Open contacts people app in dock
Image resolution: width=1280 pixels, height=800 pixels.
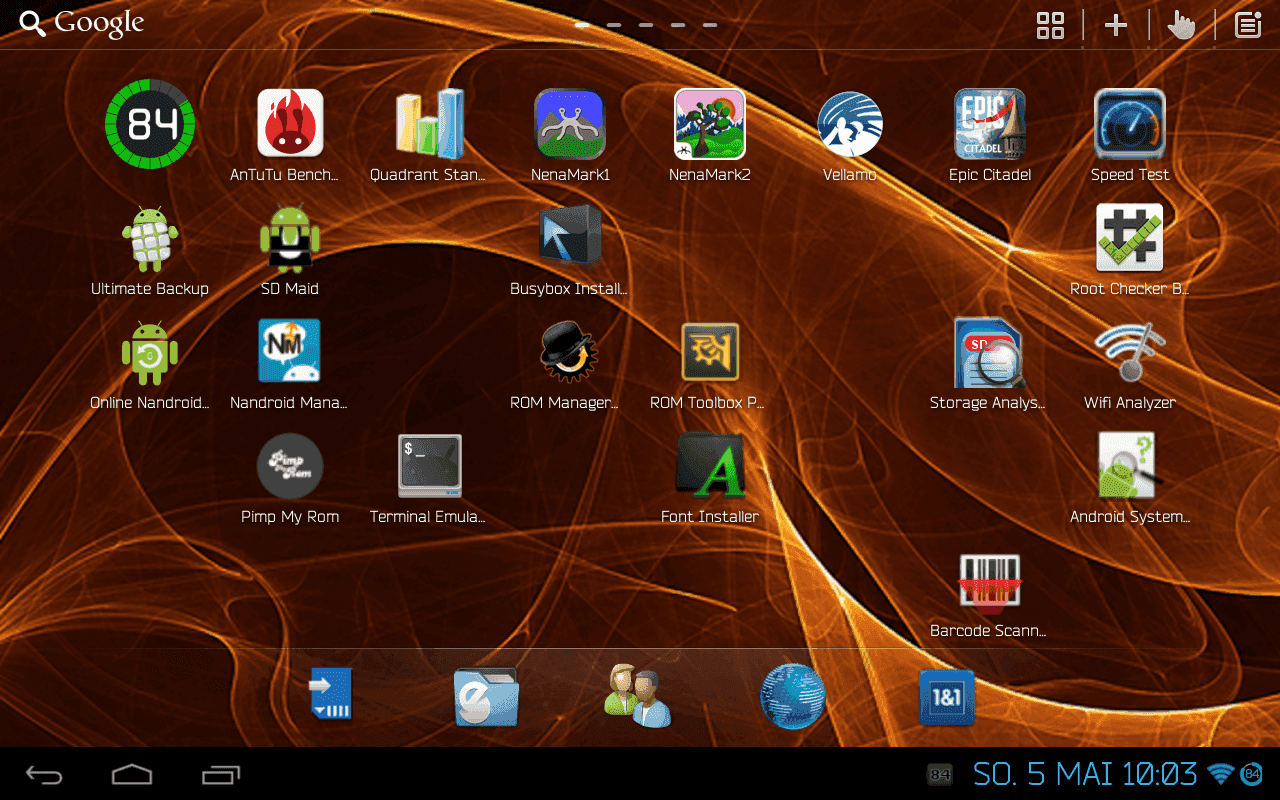click(x=638, y=696)
